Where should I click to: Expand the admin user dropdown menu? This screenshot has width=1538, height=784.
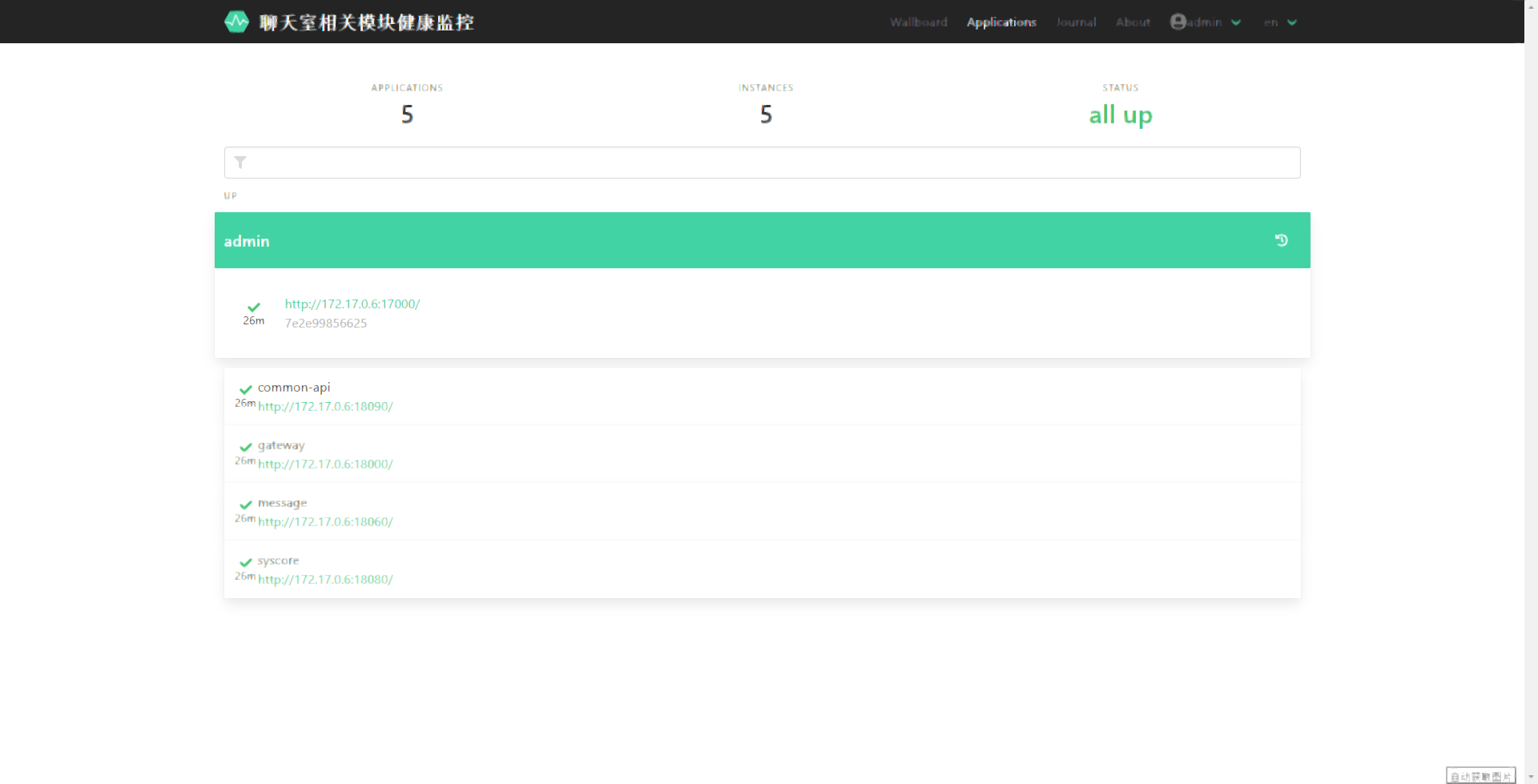tap(1236, 22)
